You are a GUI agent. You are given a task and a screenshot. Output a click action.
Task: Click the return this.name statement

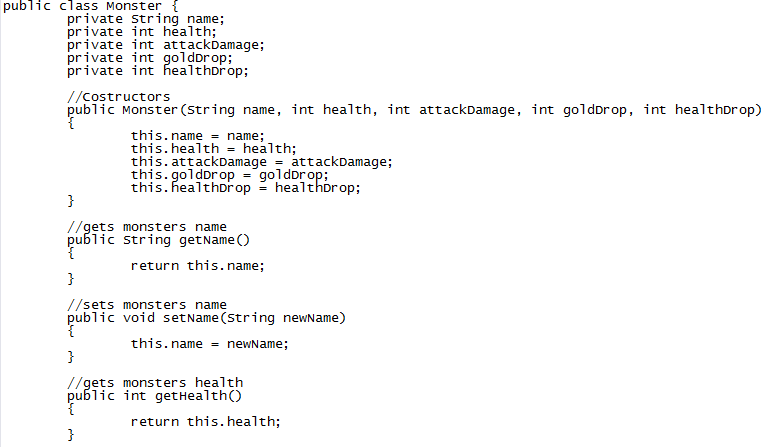pyautogui.click(x=197, y=266)
